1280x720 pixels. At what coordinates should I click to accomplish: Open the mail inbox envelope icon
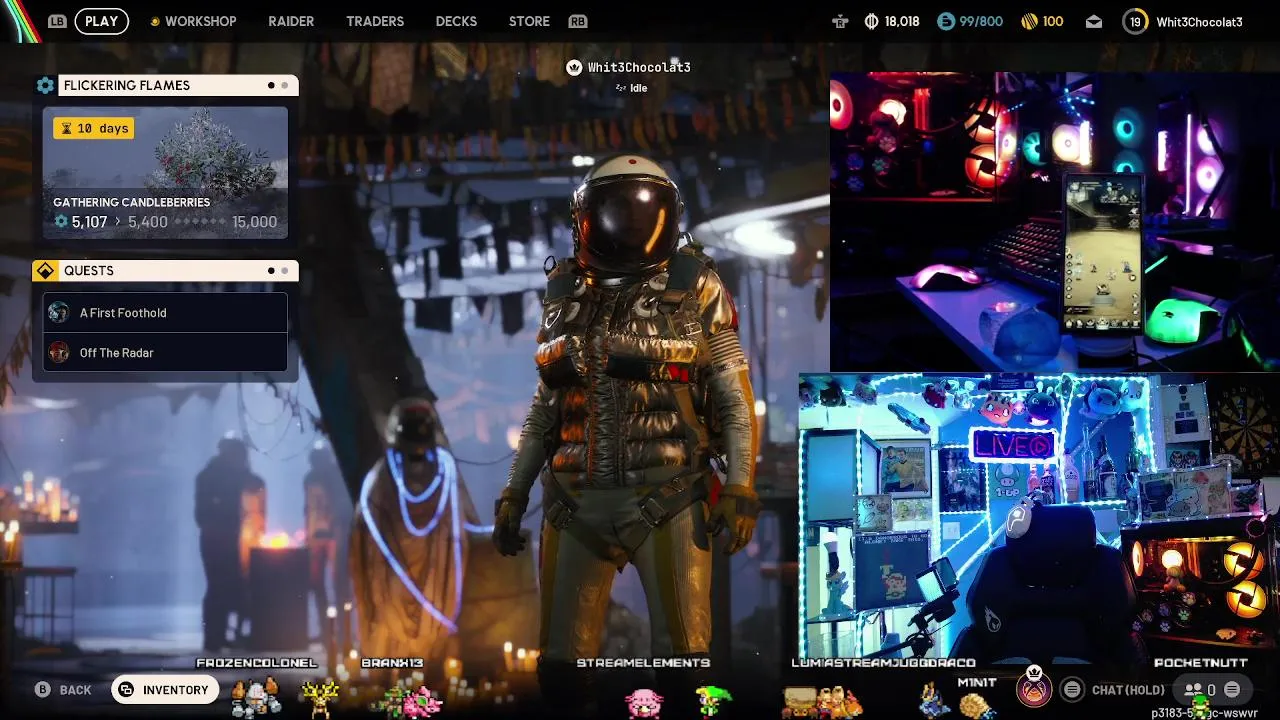click(x=1094, y=21)
